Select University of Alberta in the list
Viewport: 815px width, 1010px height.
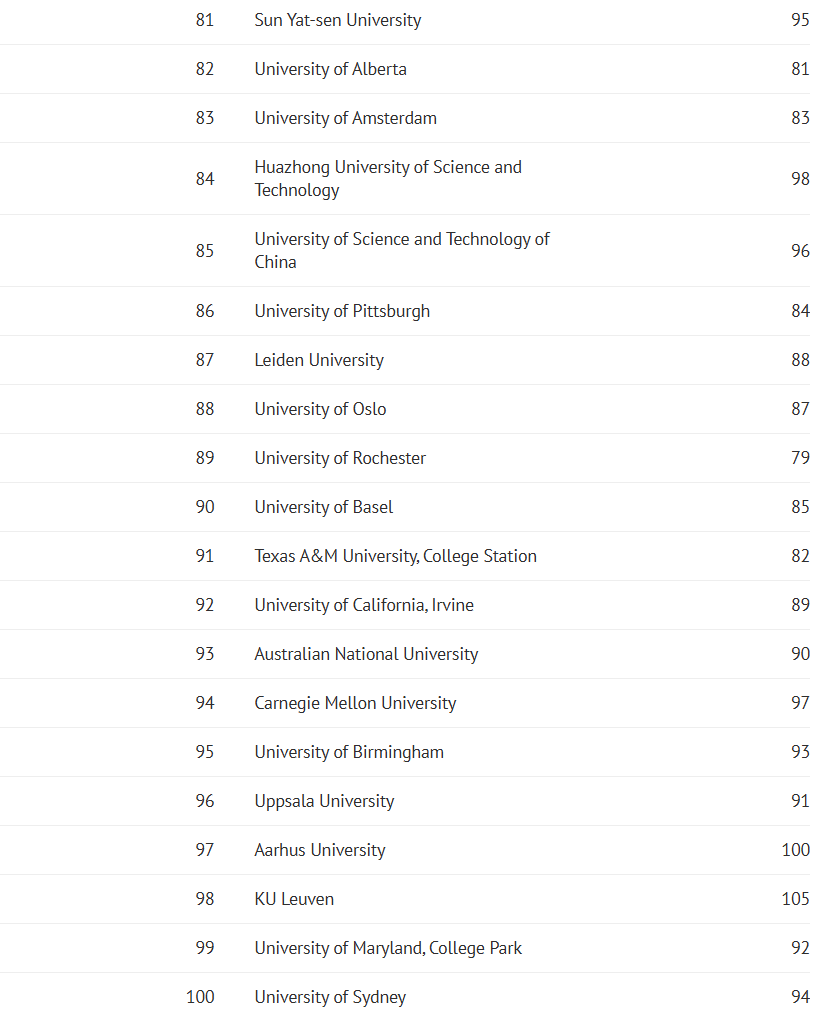[331, 69]
